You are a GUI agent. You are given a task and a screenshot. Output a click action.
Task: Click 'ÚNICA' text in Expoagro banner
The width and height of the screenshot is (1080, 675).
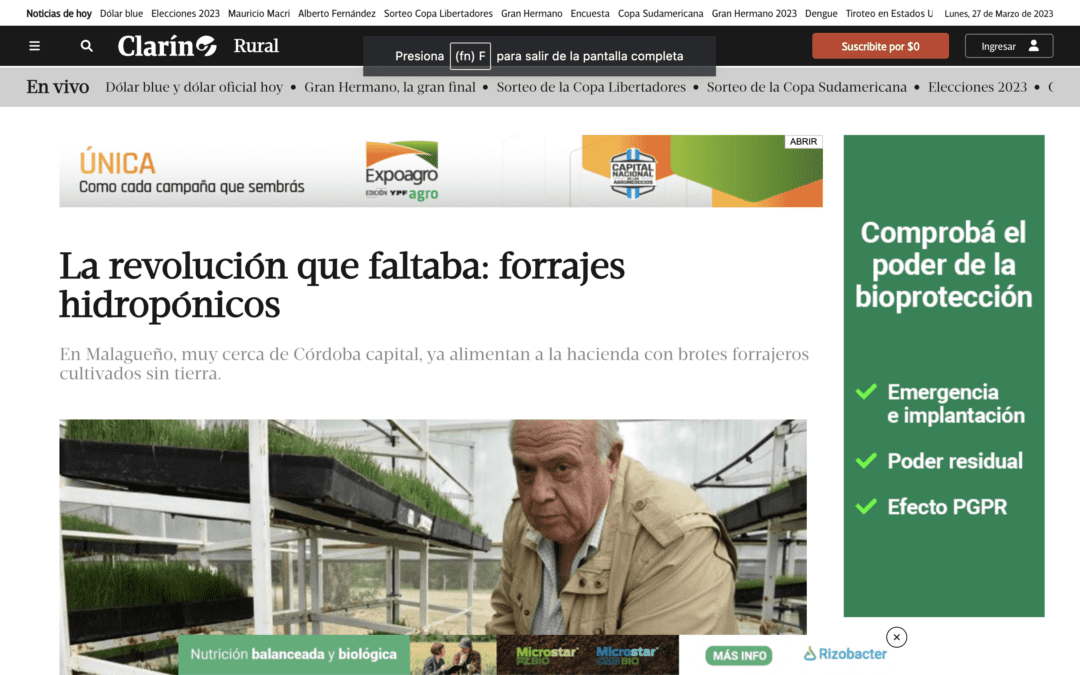click(117, 164)
